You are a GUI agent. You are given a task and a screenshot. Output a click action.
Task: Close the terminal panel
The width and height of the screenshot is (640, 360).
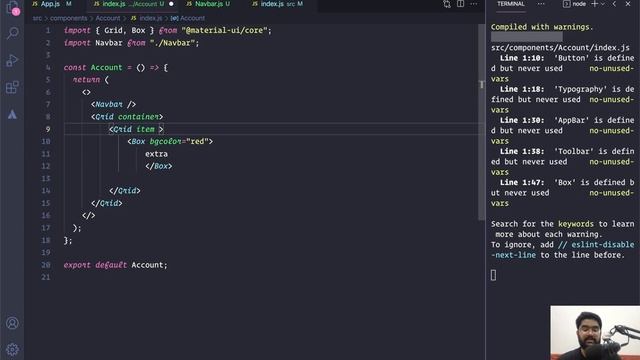pos(628,4)
